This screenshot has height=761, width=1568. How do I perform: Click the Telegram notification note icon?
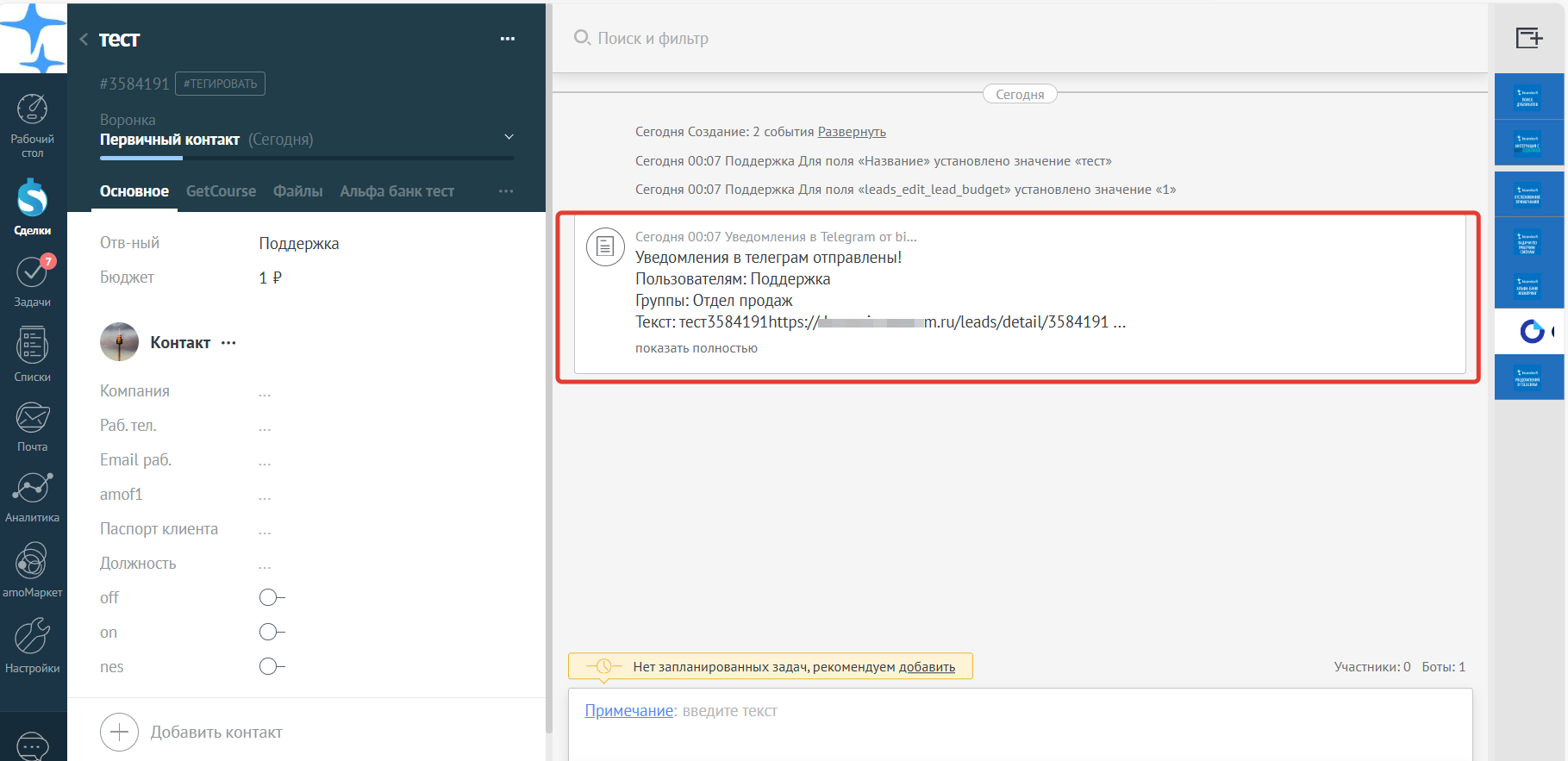[605, 247]
